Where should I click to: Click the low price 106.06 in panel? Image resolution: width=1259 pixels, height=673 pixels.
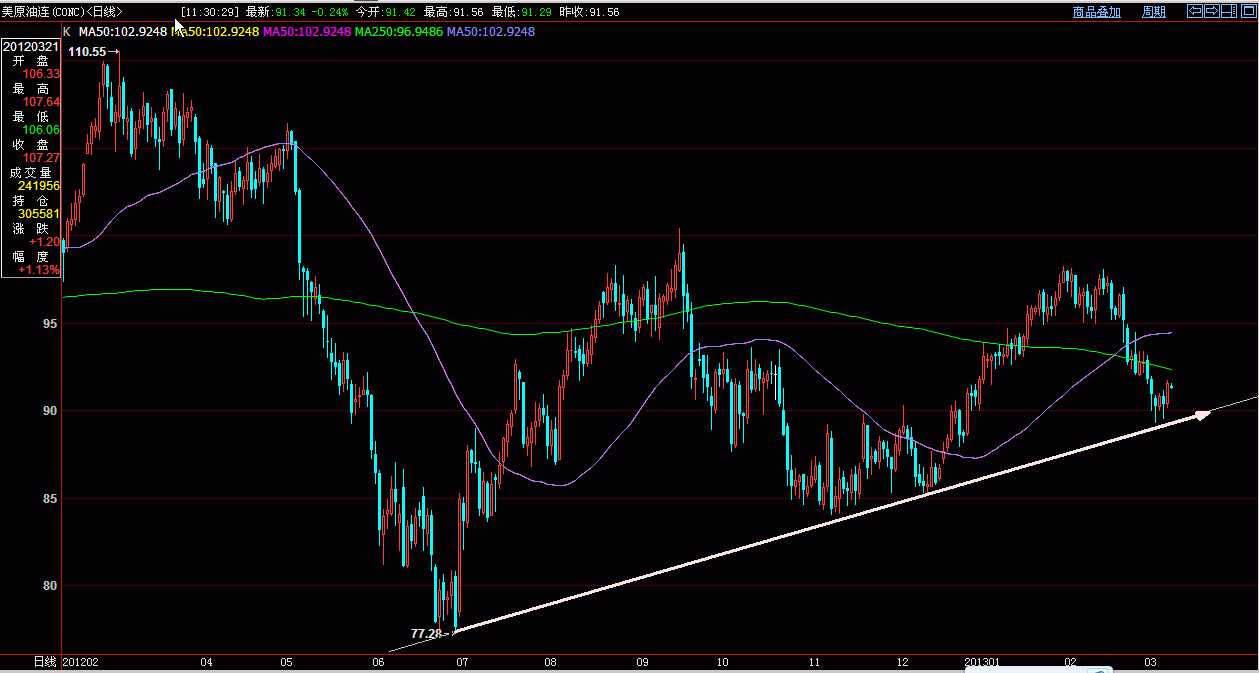[x=42, y=130]
